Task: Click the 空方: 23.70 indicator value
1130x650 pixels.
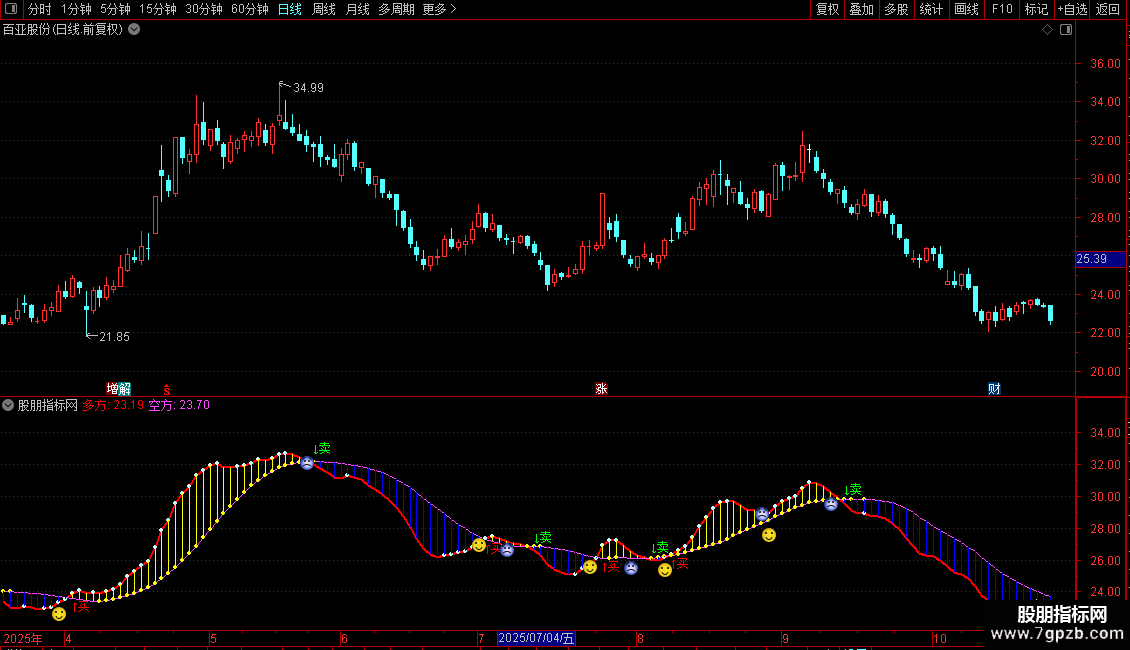Action: [x=179, y=406]
